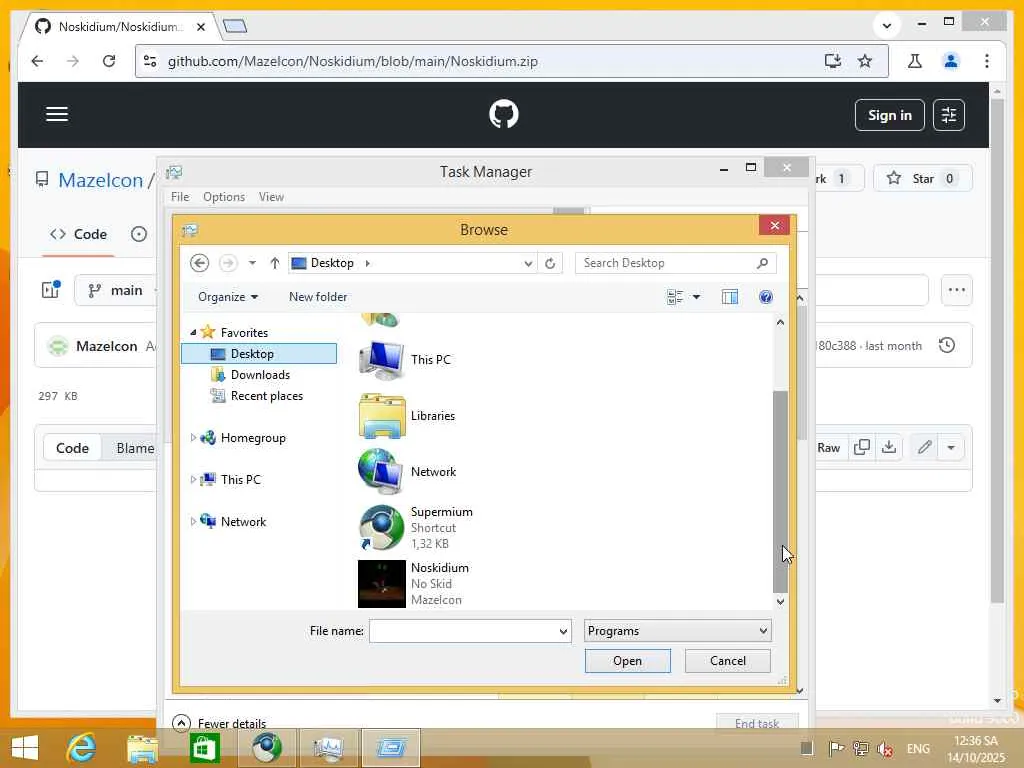1024x768 pixels.
Task: Open the Code tab on GitHub
Action: pos(78,234)
